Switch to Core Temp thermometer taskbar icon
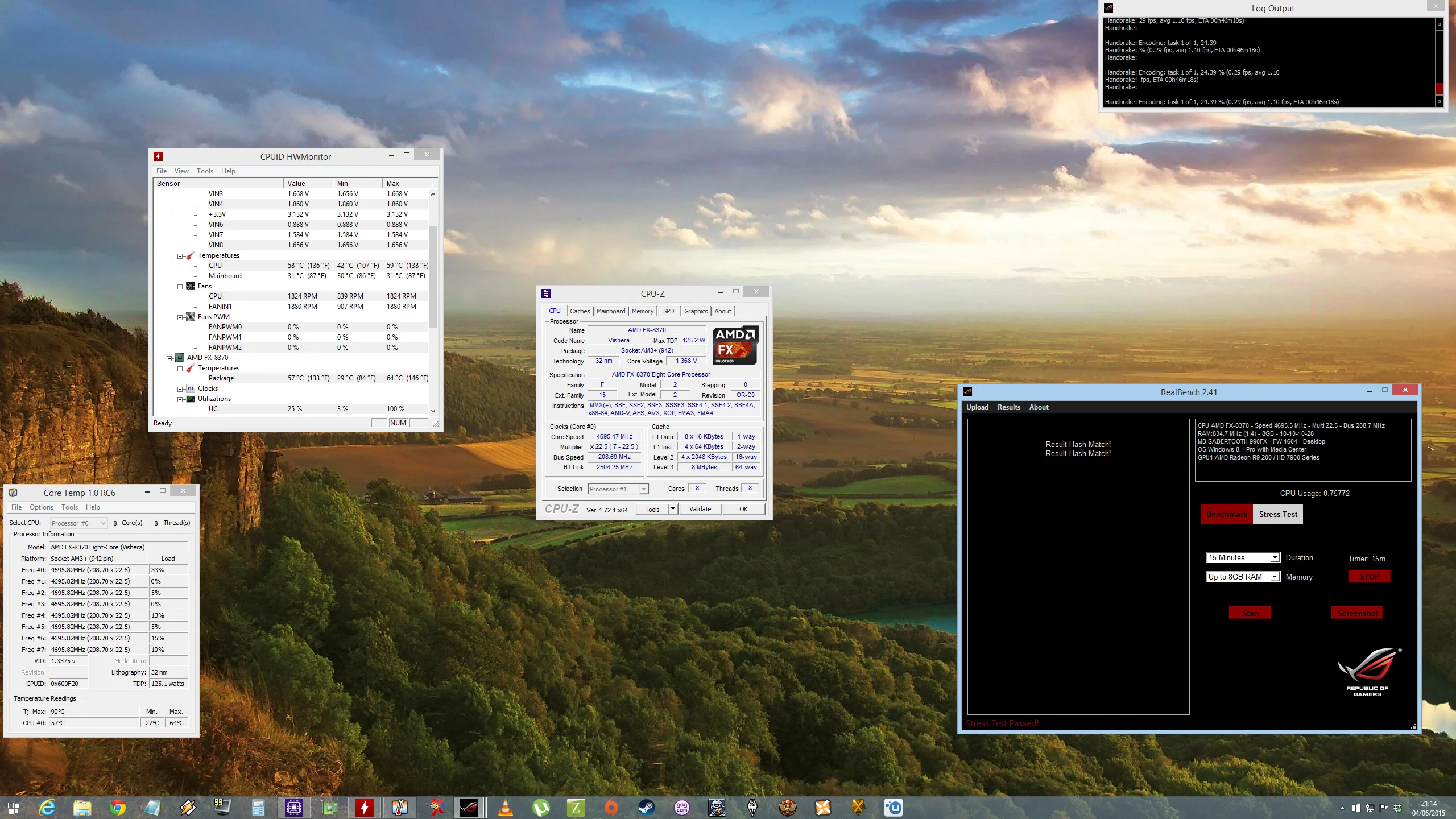 [x=400, y=807]
